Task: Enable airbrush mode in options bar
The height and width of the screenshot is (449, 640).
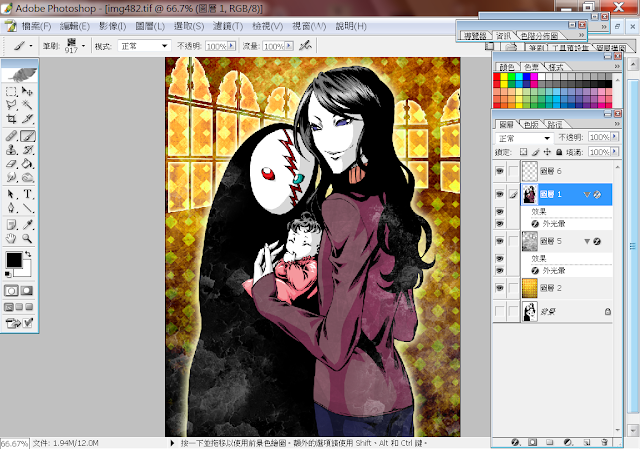Action: click(305, 46)
